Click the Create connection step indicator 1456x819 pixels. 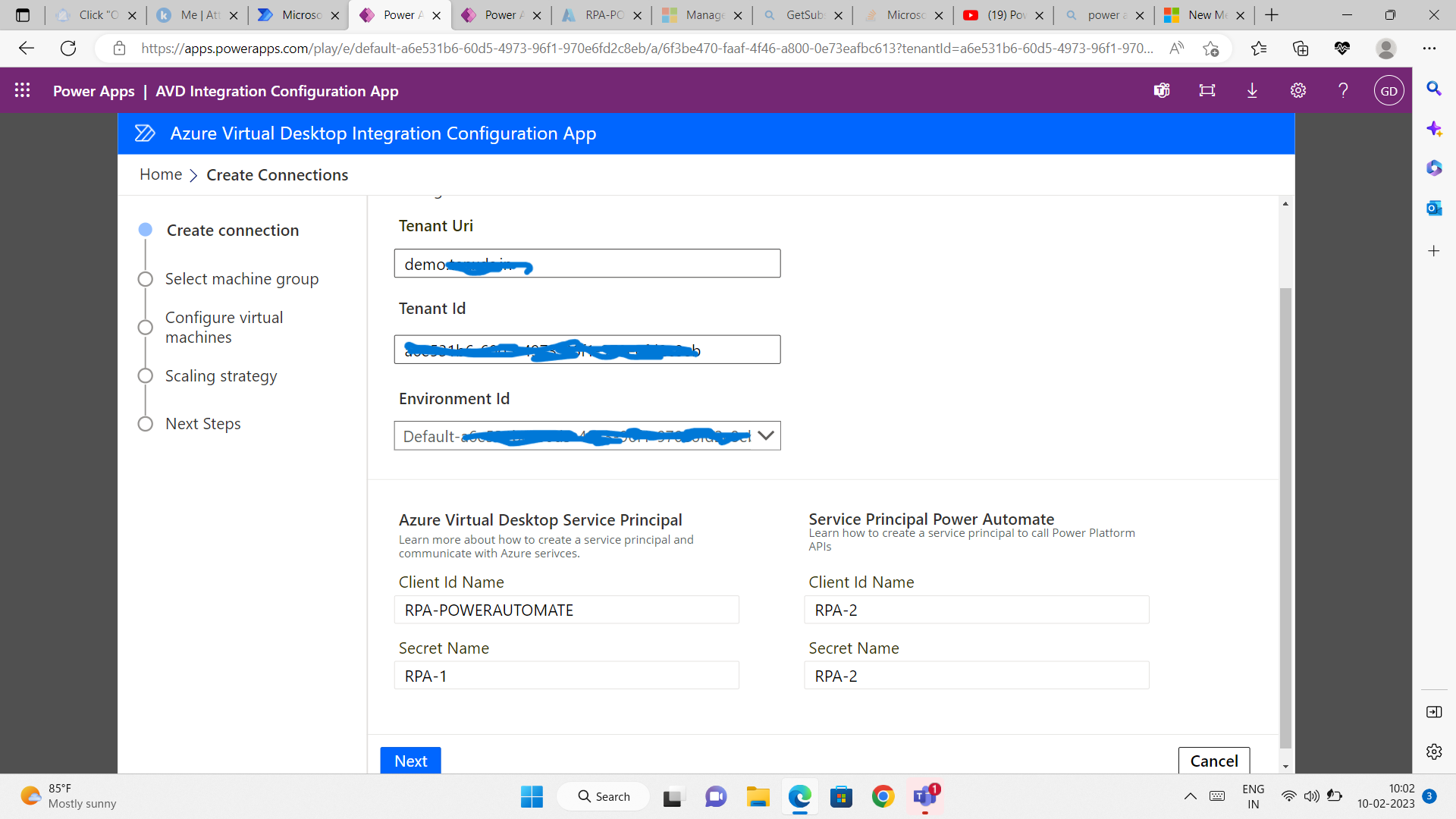[146, 230]
